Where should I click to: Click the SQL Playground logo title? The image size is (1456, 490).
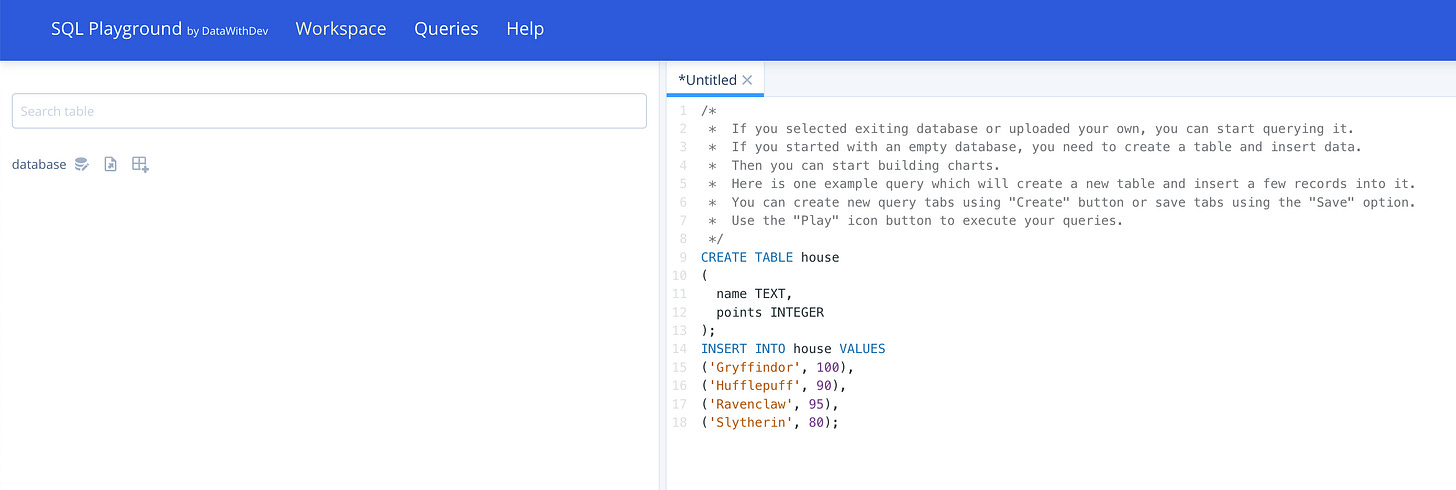pos(117,29)
